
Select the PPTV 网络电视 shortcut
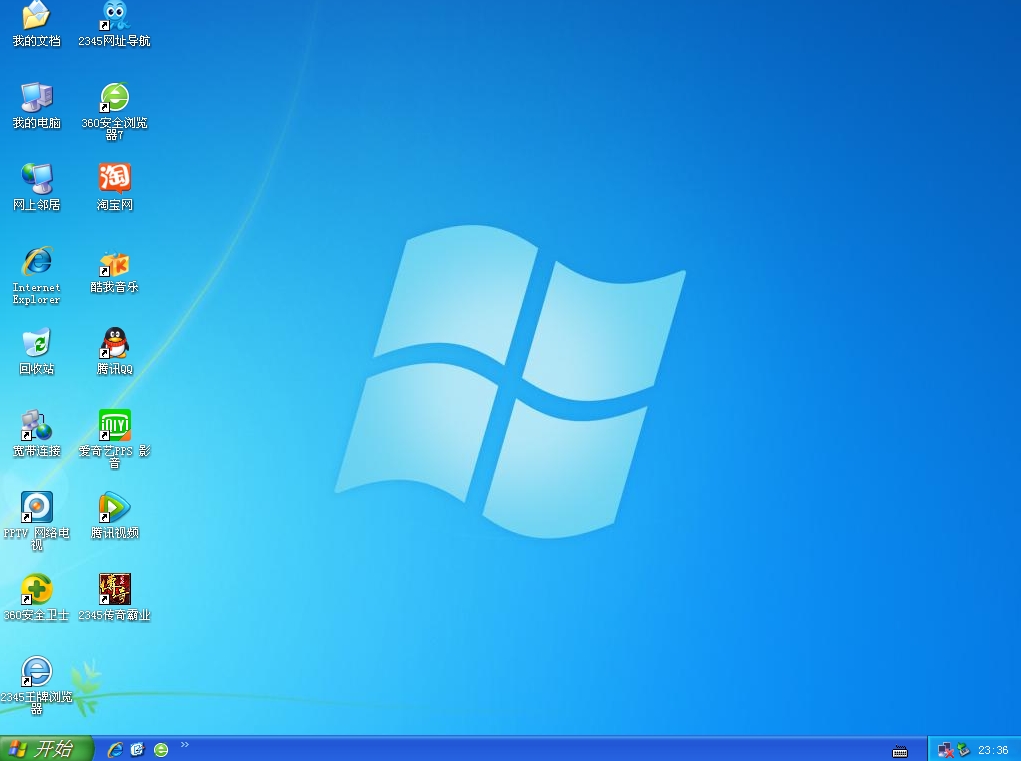[x=36, y=521]
